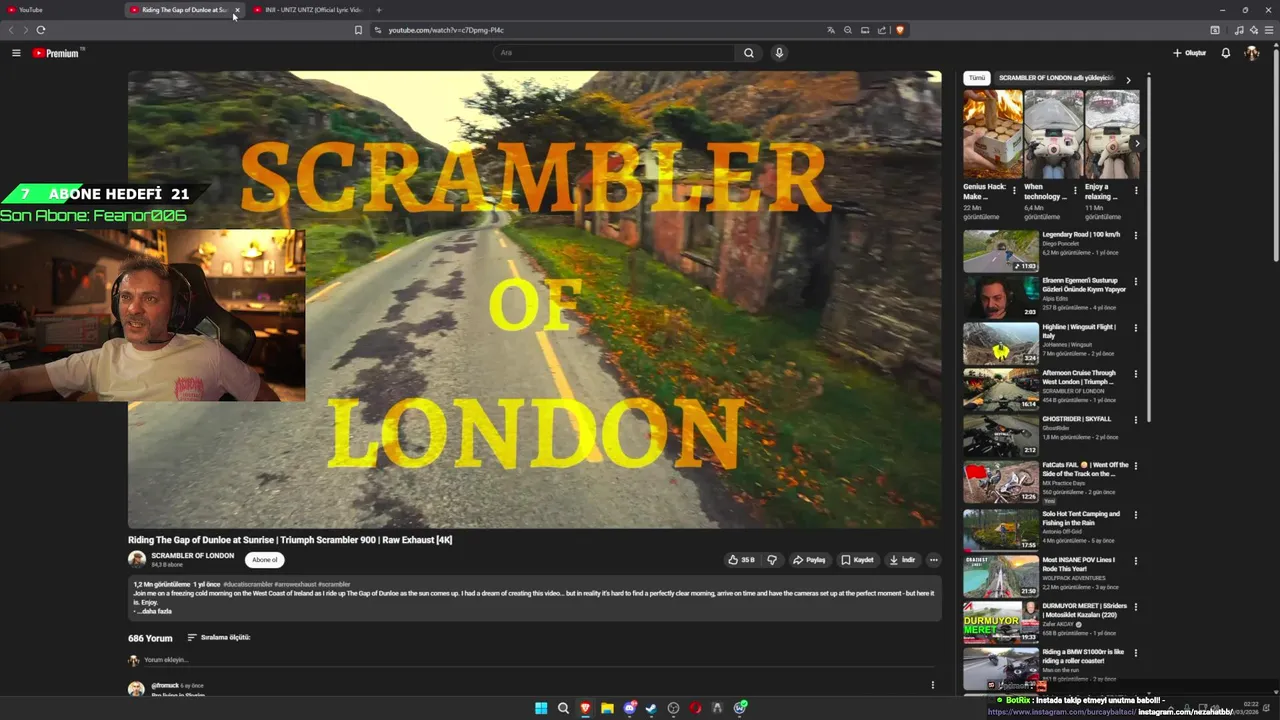Click the Oluştur create button

pyautogui.click(x=1190, y=53)
